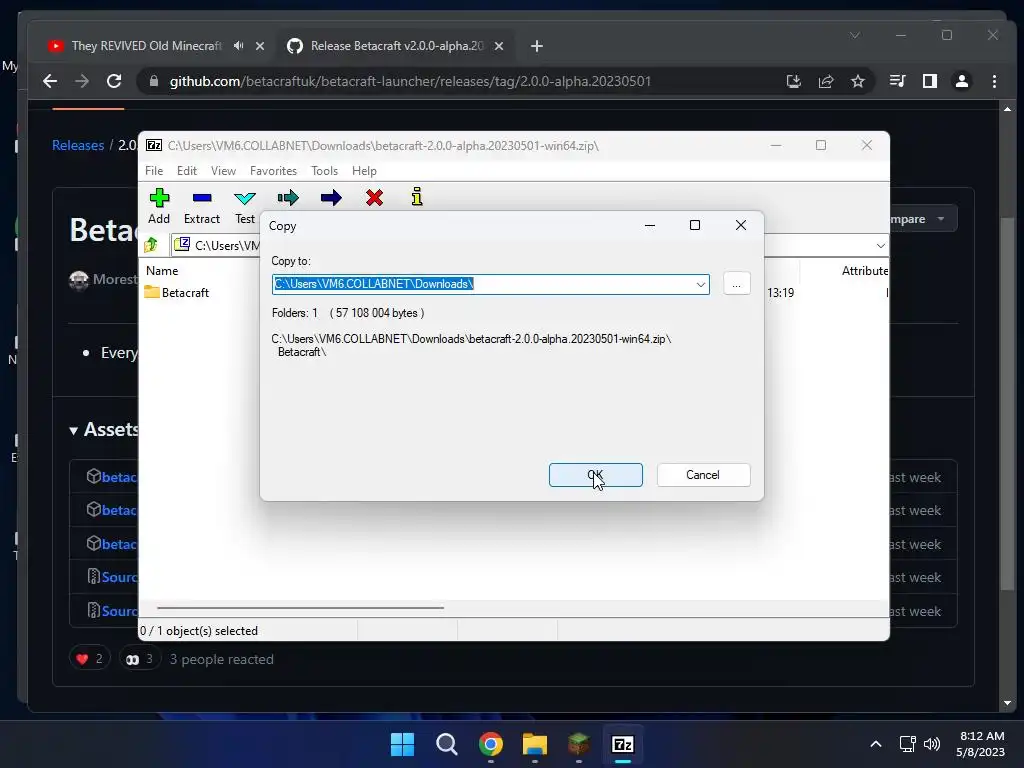Open Windows taskbar Search
Image resolution: width=1024 pixels, height=768 pixels.
point(447,744)
